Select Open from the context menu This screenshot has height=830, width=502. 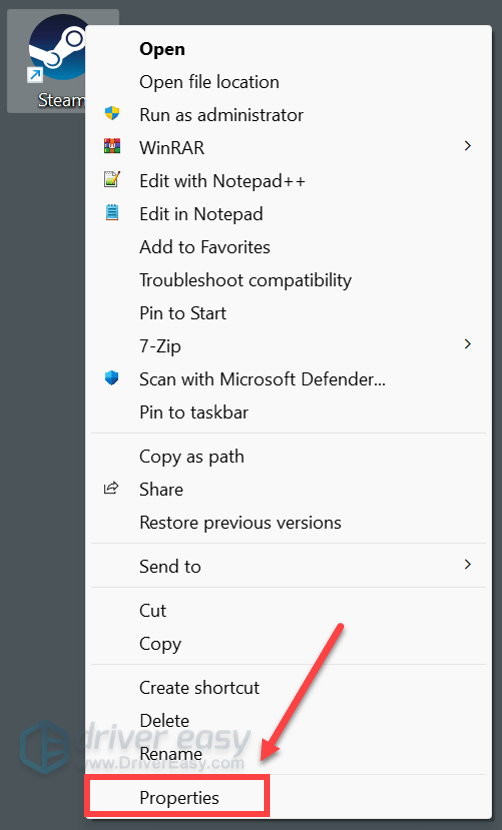(162, 49)
